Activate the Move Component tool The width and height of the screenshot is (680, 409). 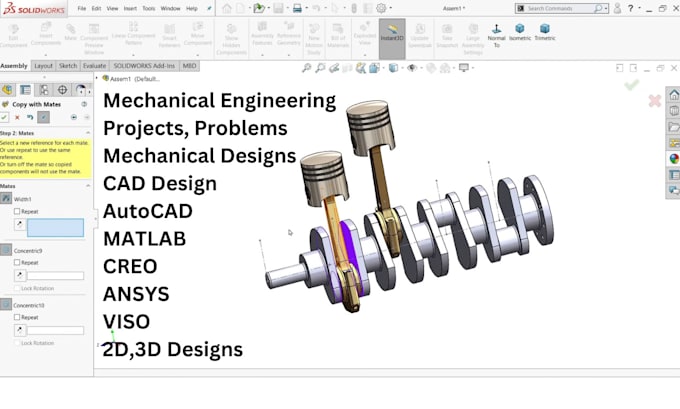(x=197, y=34)
